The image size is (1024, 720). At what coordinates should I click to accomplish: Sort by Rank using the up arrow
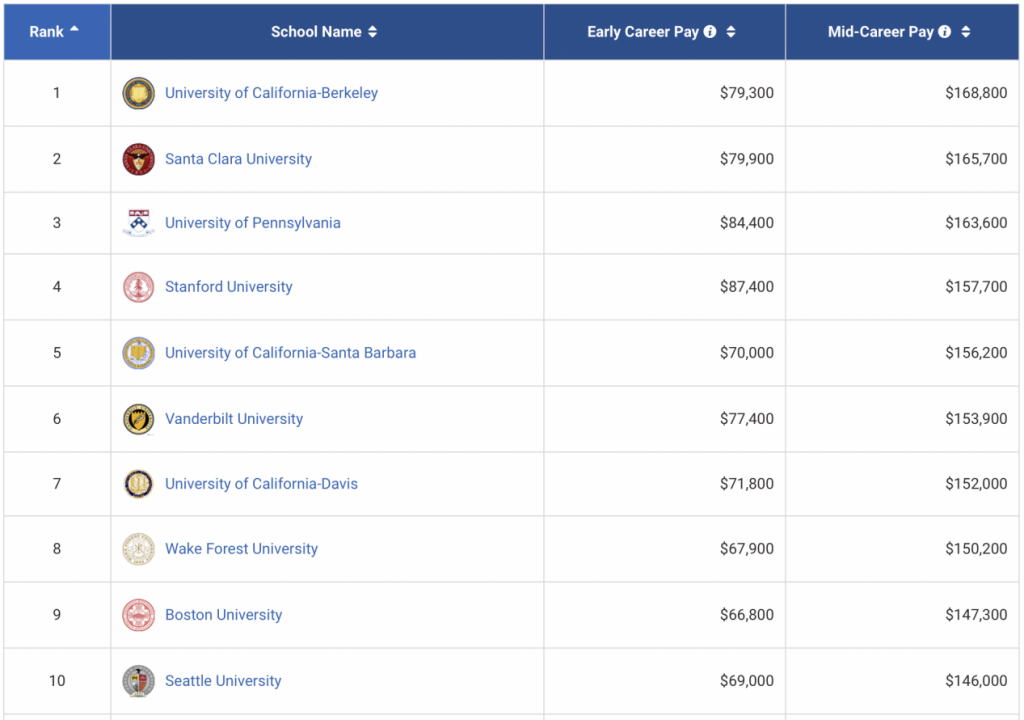74,29
